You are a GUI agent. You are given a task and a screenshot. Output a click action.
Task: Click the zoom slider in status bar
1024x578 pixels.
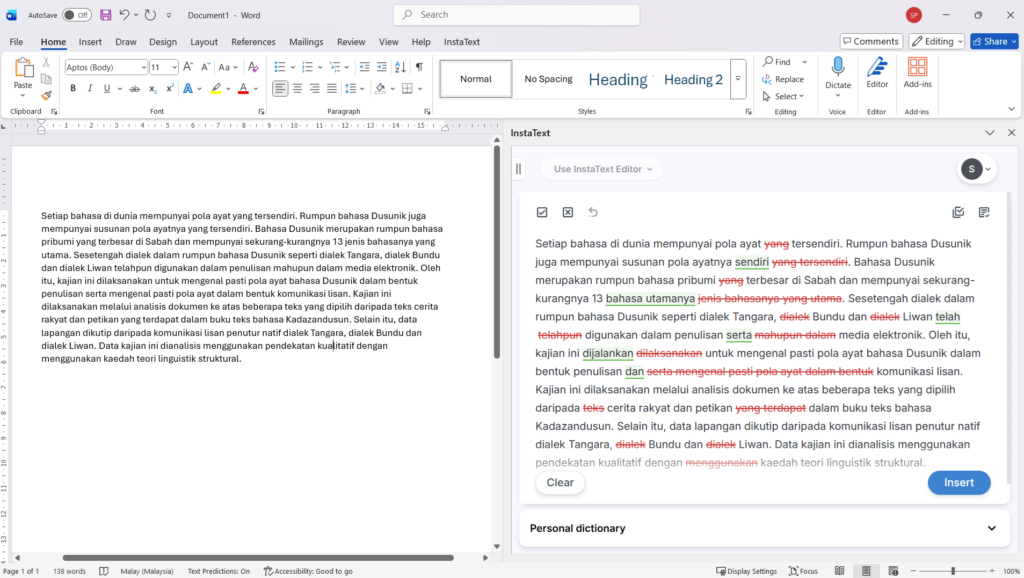tap(952, 571)
